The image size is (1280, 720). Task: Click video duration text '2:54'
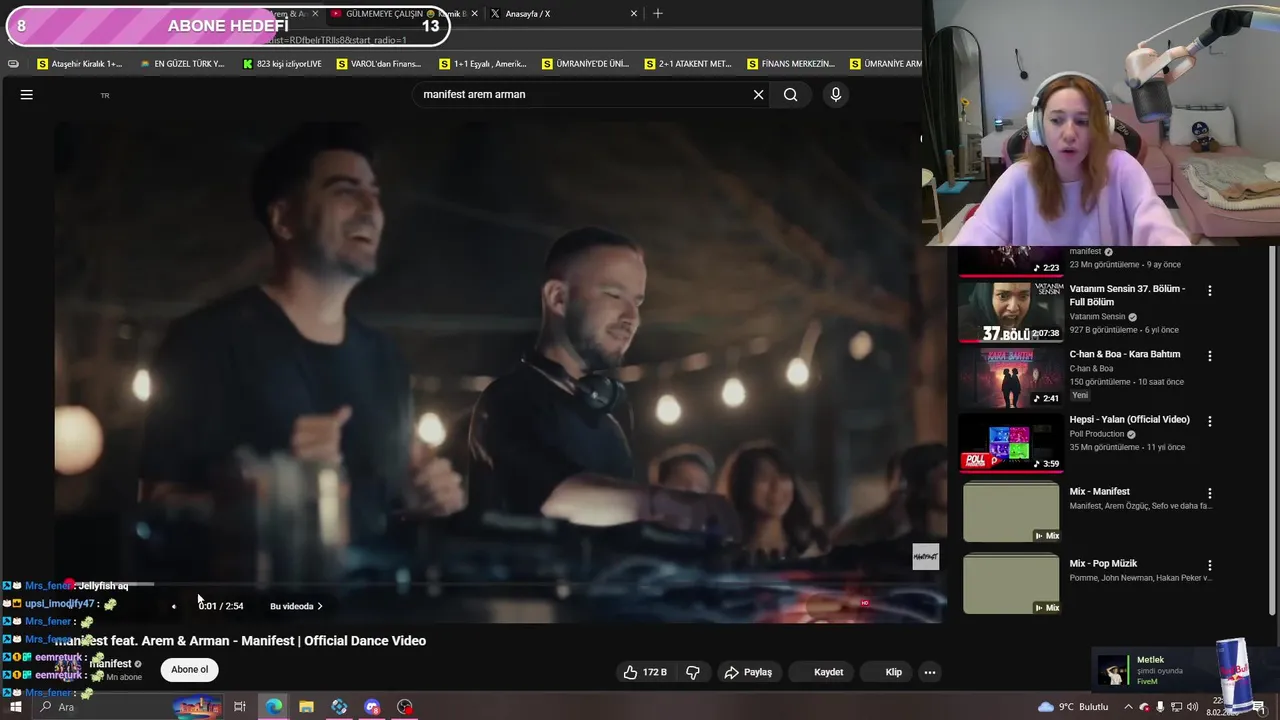click(234, 606)
